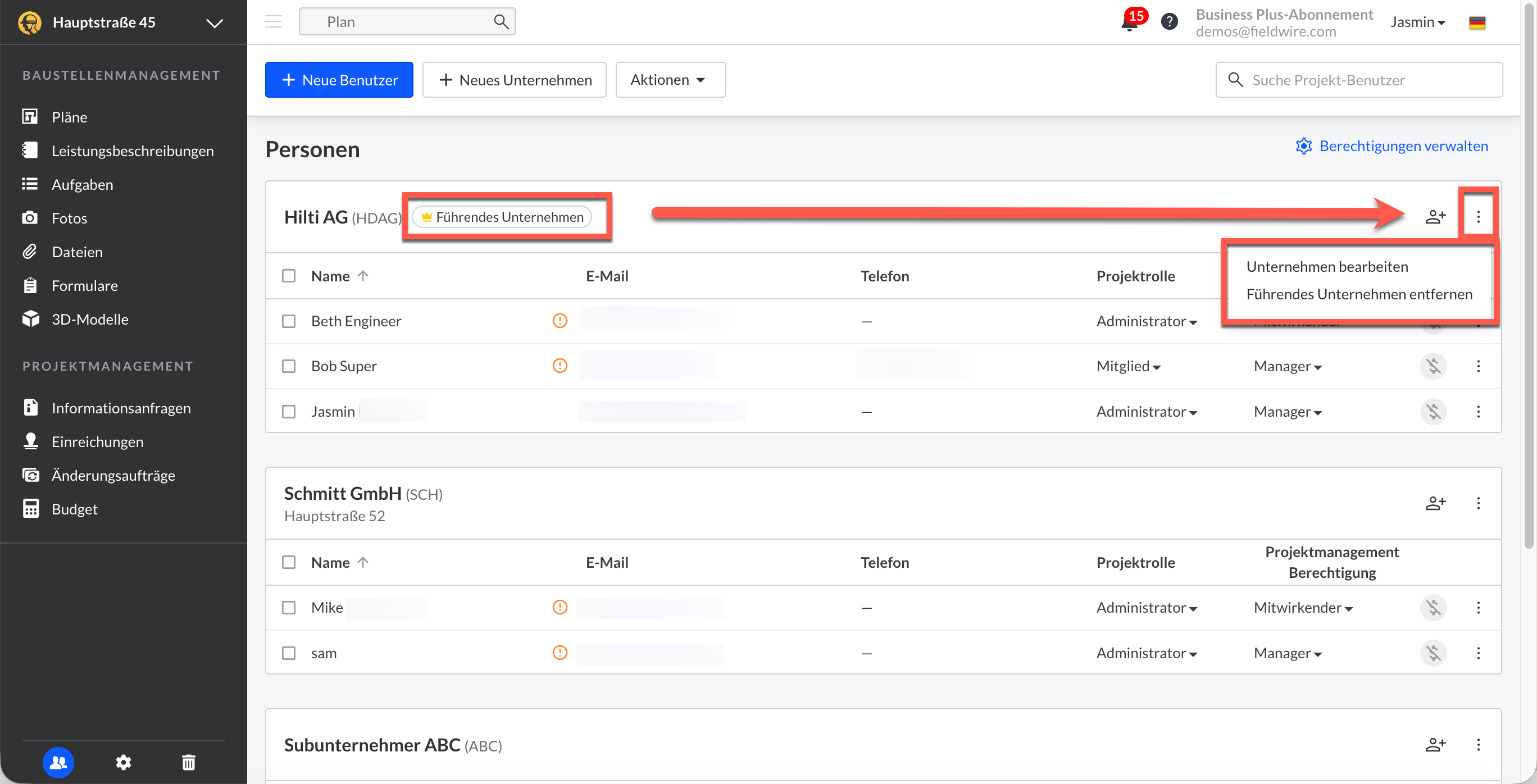Expand the Hauptstraße 45 project chevron

[x=214, y=22]
